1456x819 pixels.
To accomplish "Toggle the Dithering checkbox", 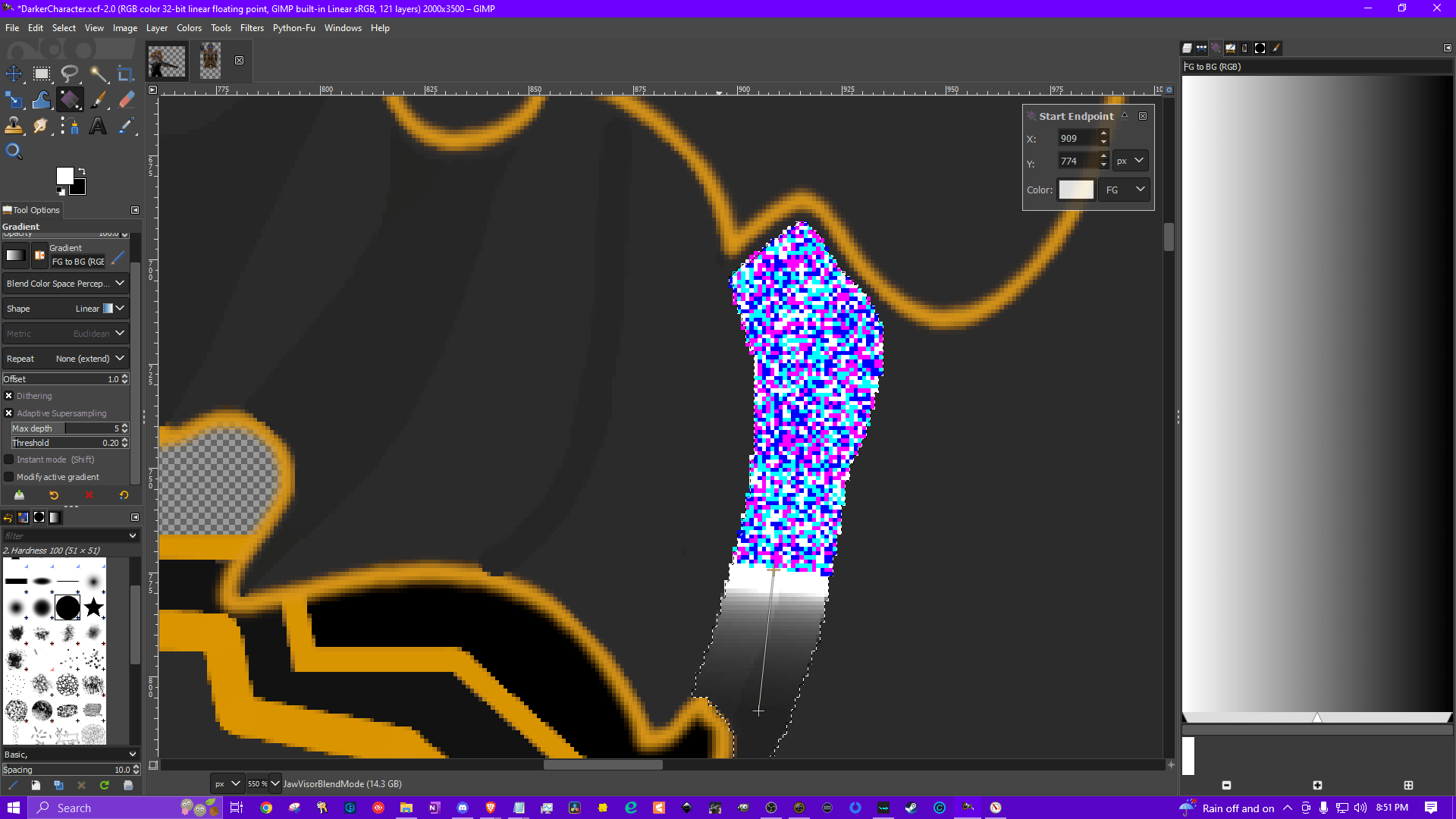I will [x=9, y=396].
